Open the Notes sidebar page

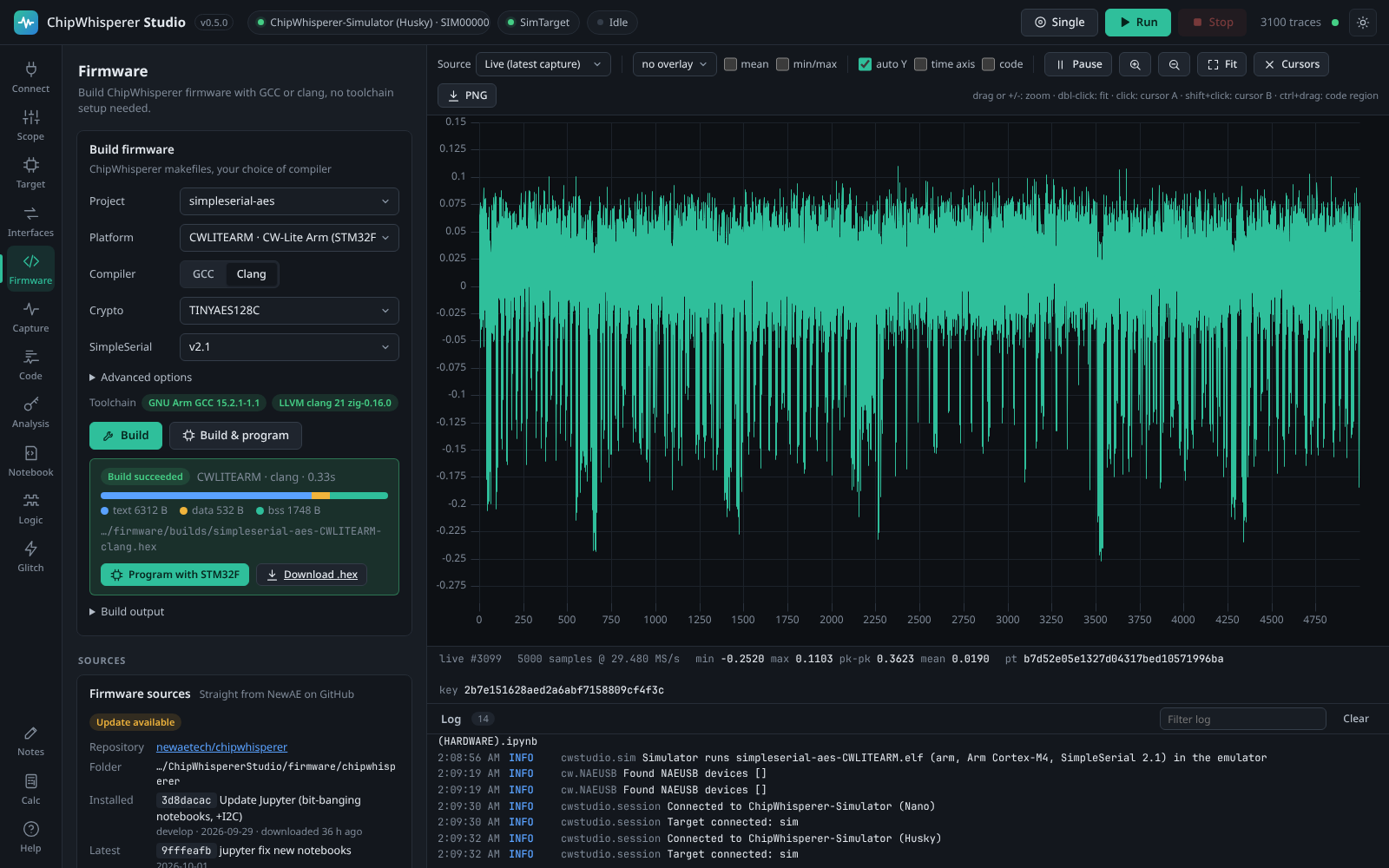[x=30, y=740]
